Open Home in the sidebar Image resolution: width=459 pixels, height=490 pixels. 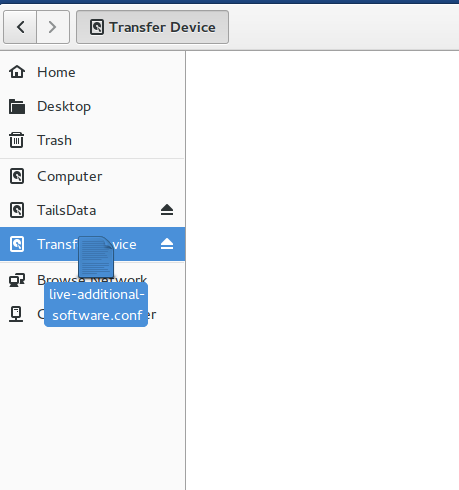pos(92,72)
